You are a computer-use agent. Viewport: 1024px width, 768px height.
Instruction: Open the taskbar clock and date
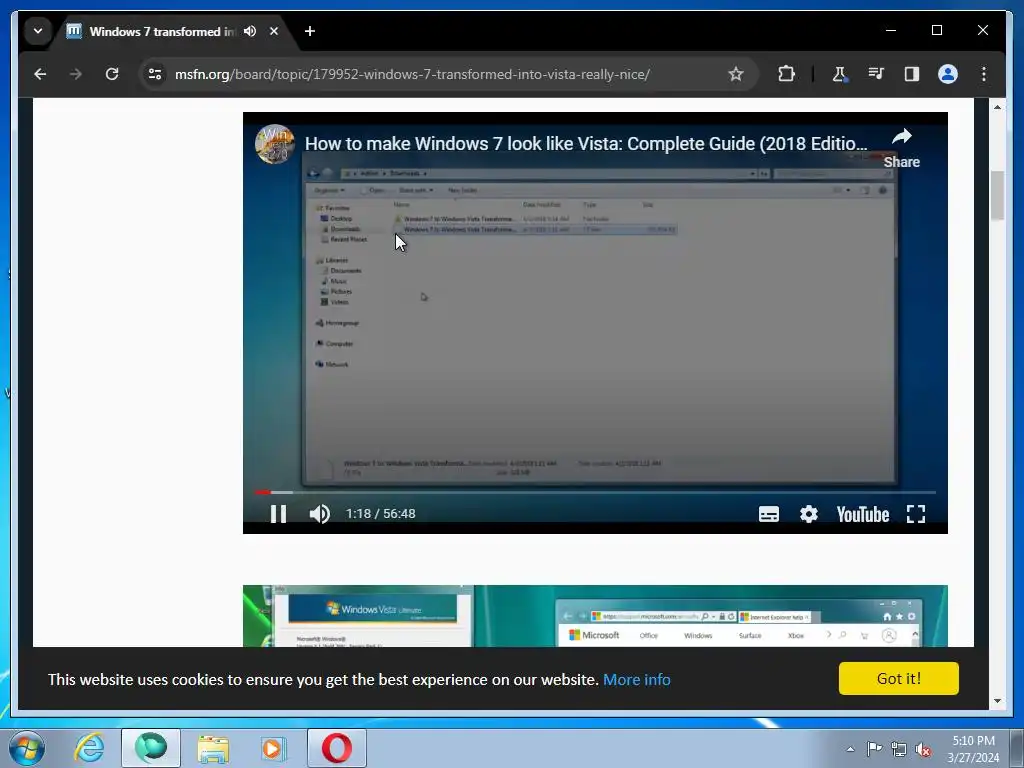coord(973,749)
